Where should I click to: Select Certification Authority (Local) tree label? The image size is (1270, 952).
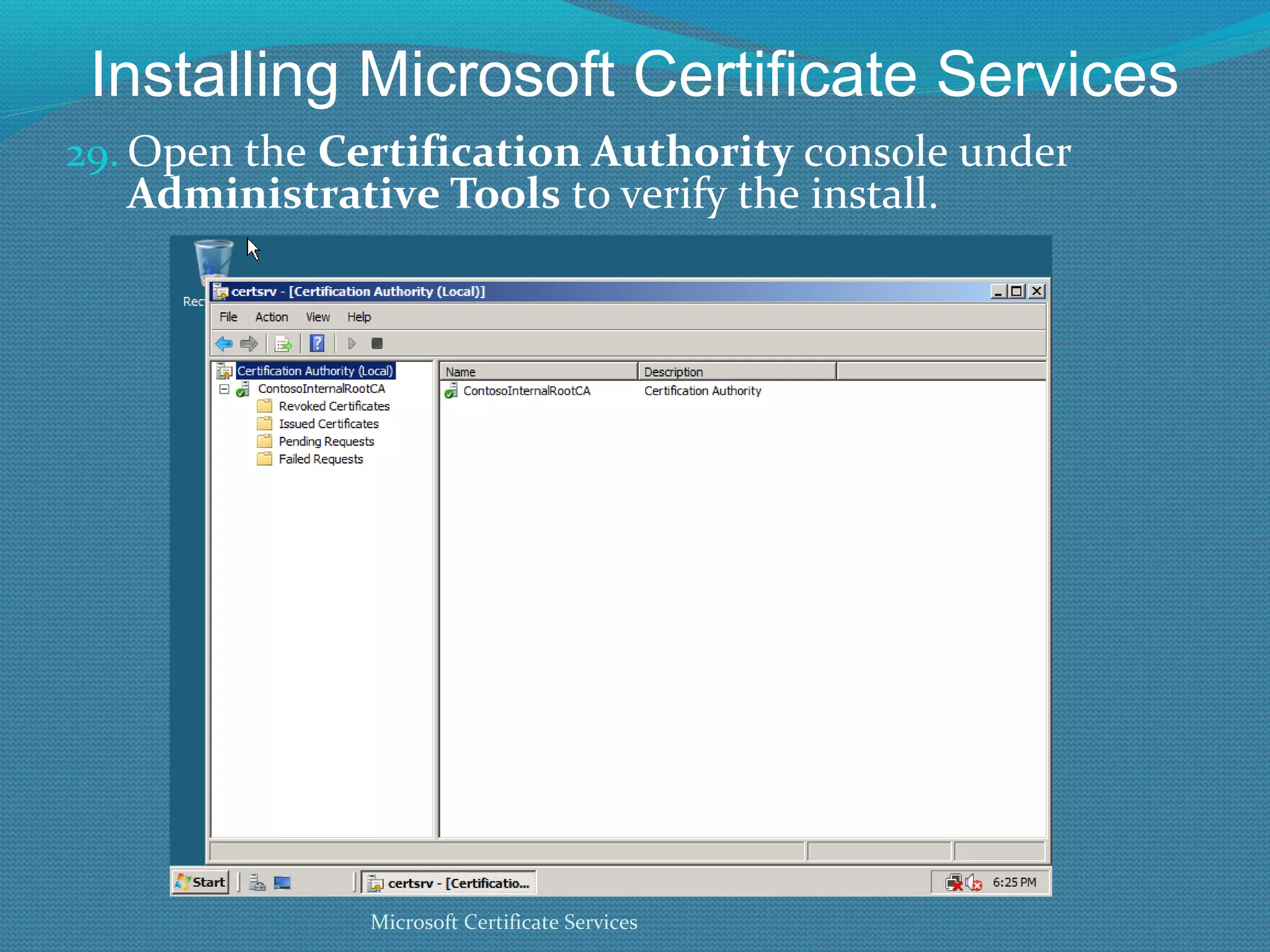(315, 371)
